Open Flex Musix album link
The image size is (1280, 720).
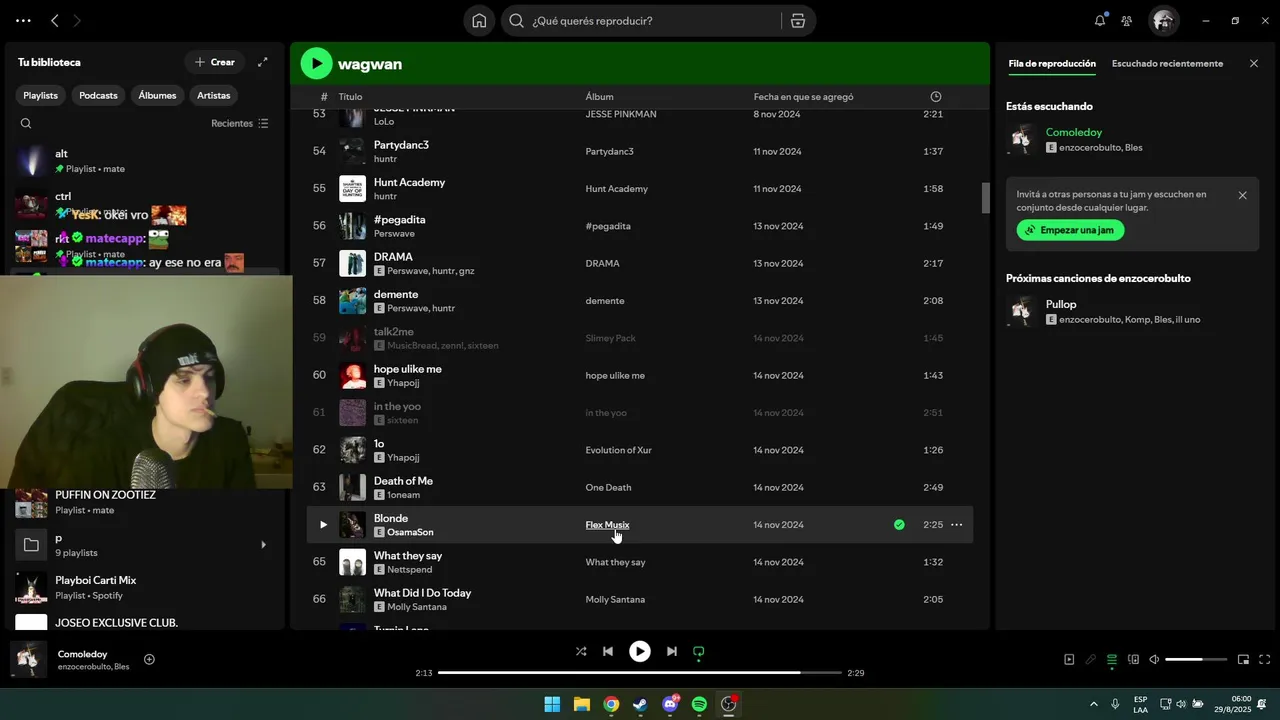[x=607, y=525]
